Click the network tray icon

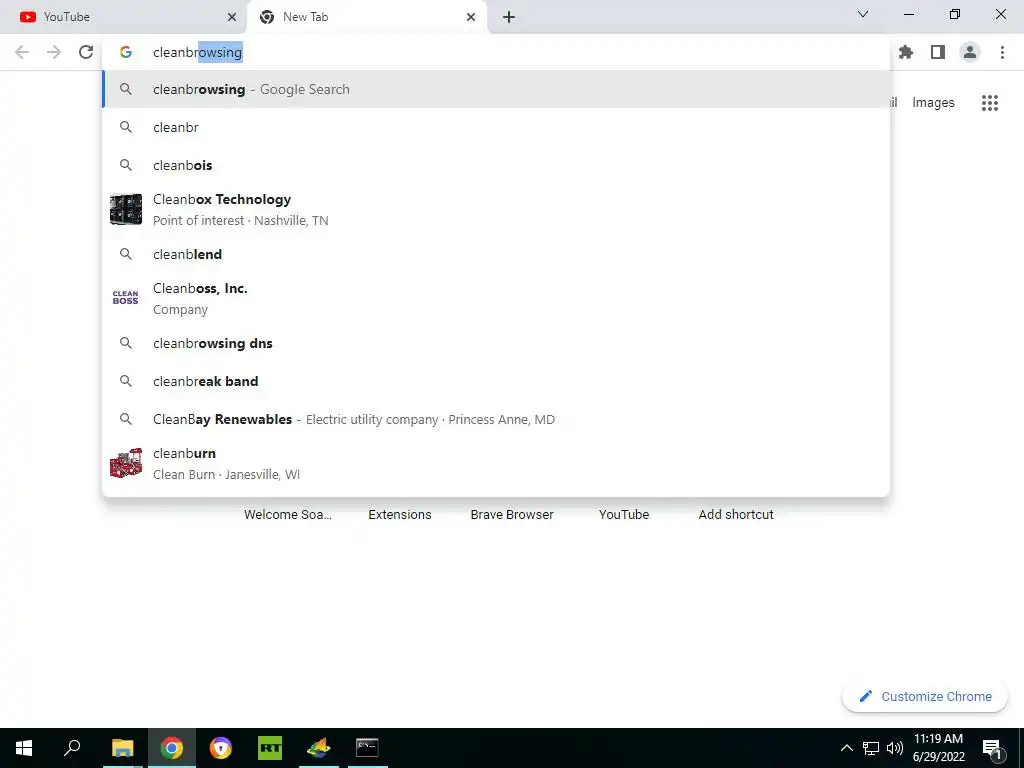871,748
